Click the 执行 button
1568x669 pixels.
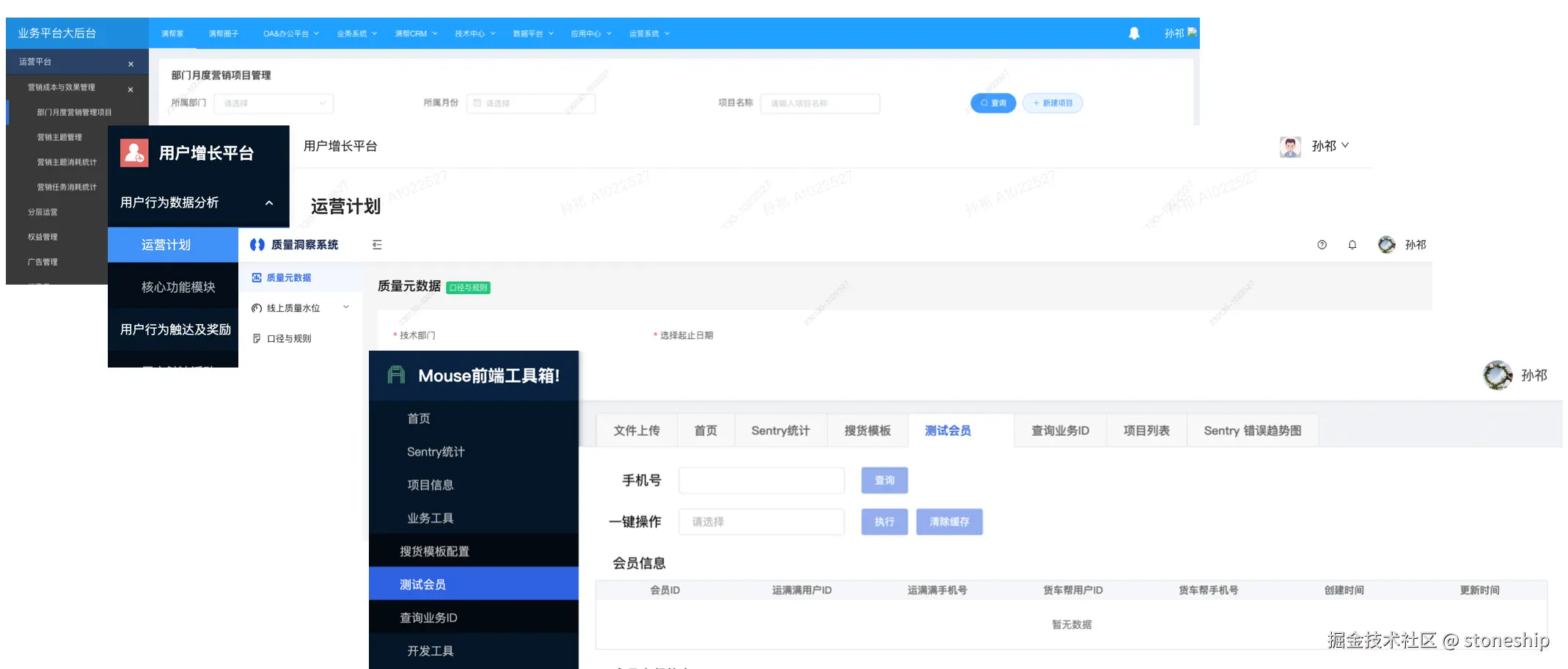point(884,522)
